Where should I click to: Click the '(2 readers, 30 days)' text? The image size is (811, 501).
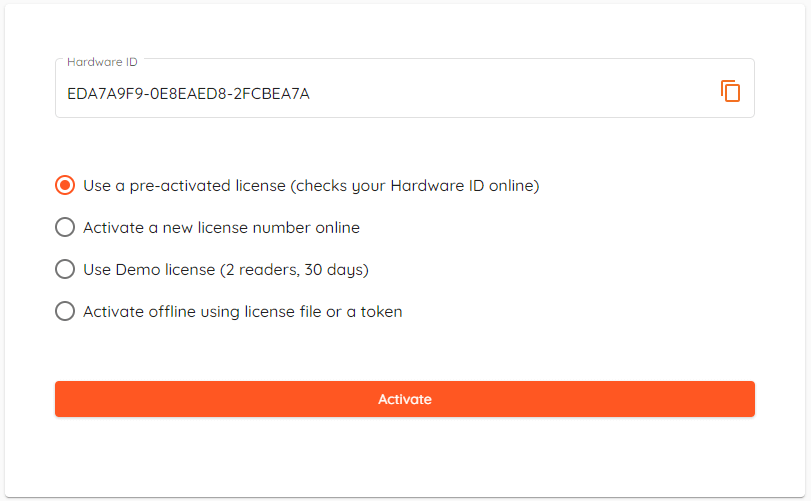click(294, 270)
